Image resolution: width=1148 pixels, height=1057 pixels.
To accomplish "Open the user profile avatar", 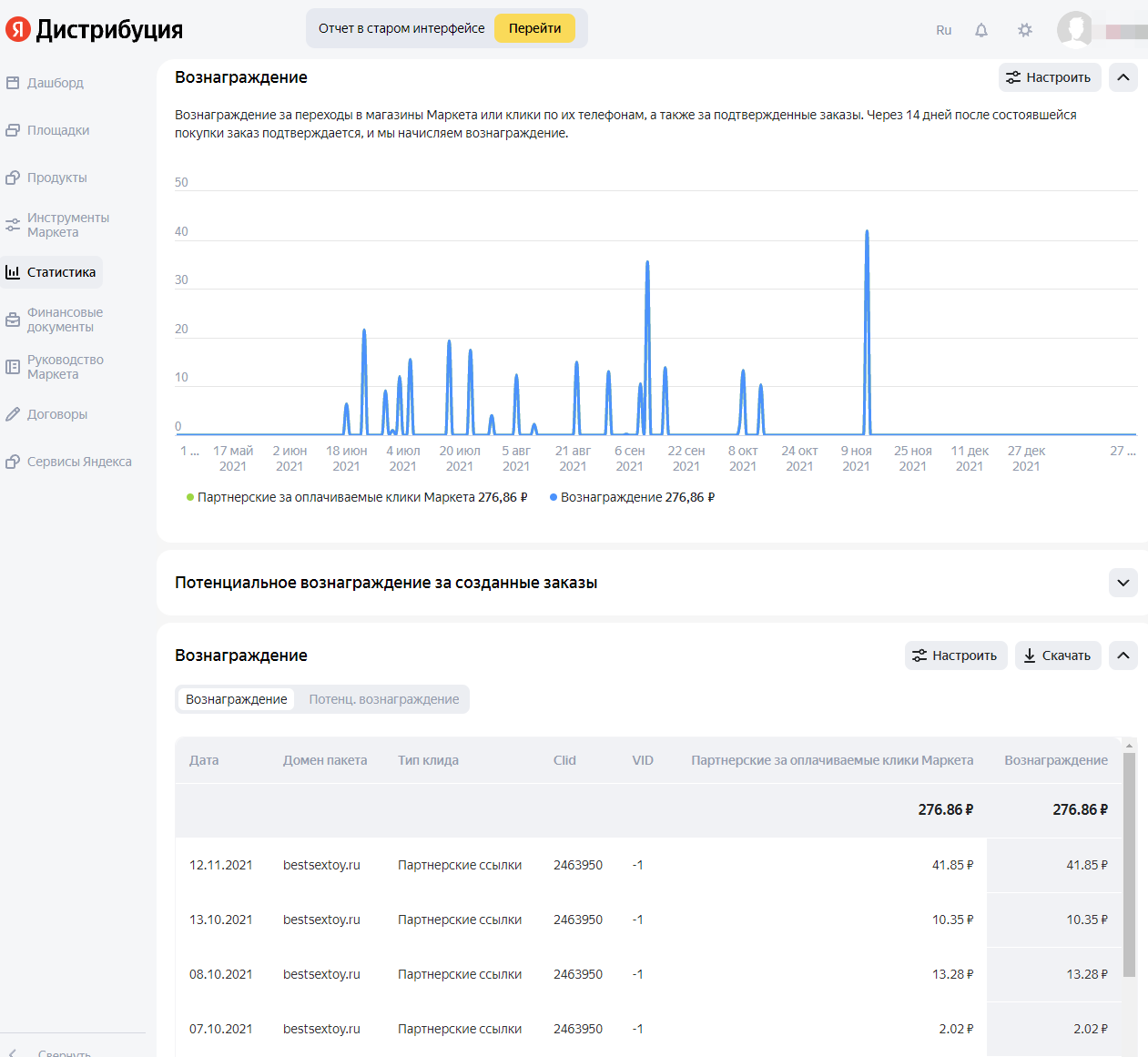I will (1074, 29).
